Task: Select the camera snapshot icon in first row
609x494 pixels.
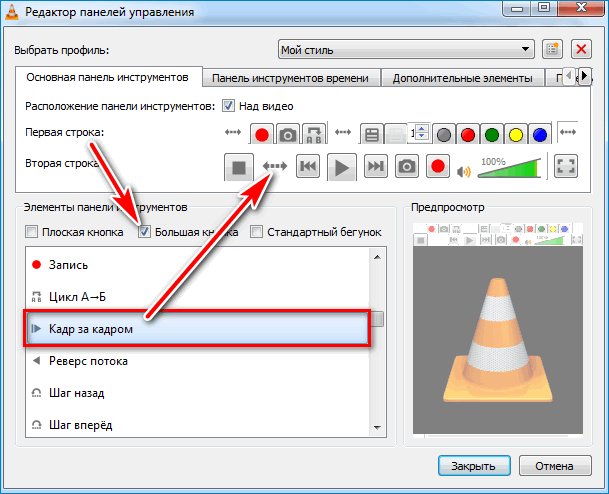Action: (287, 135)
